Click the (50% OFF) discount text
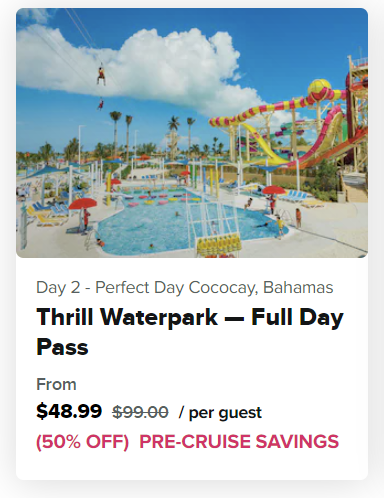The image size is (384, 498). [x=82, y=442]
